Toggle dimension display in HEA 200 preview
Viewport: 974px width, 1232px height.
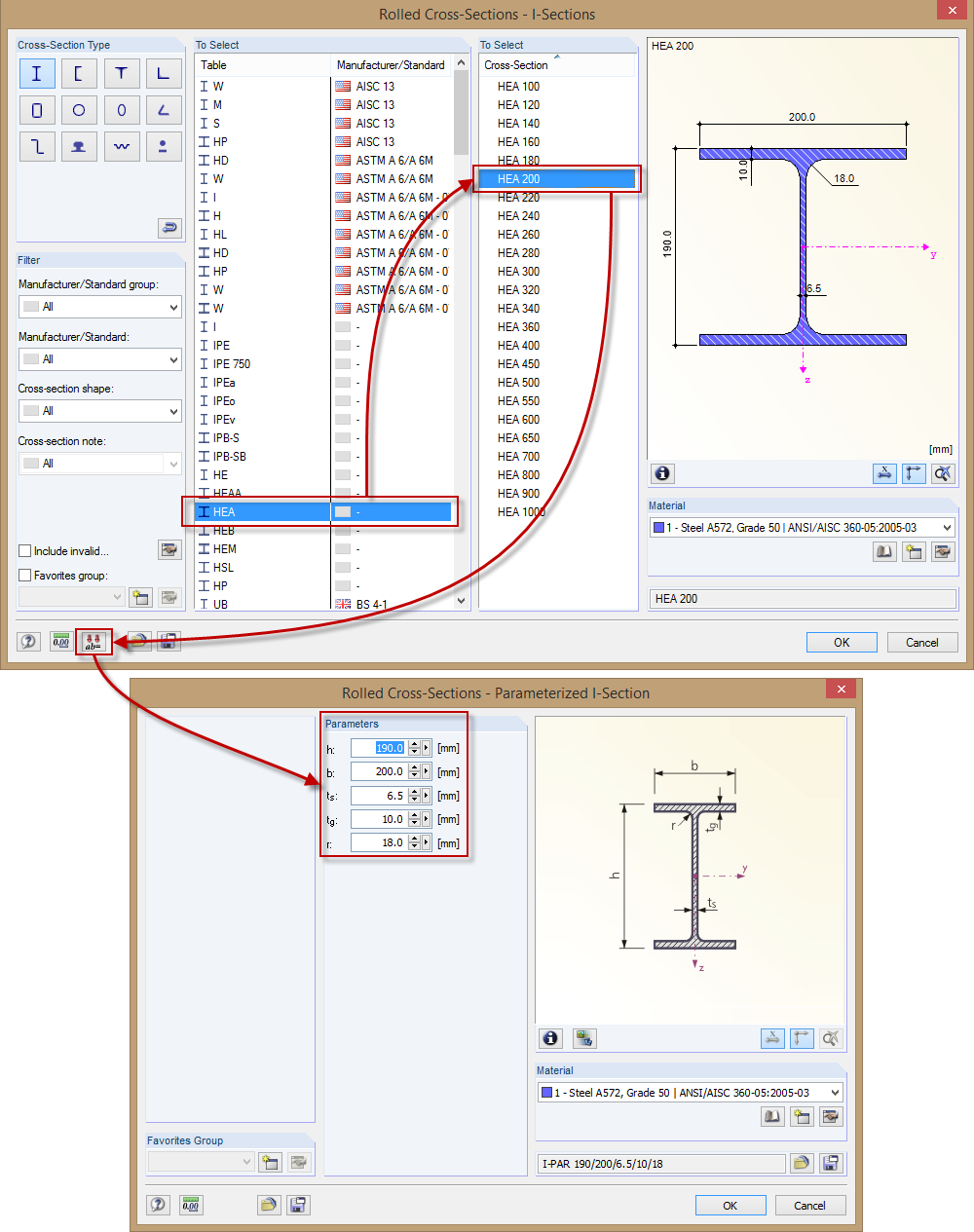coord(884,473)
